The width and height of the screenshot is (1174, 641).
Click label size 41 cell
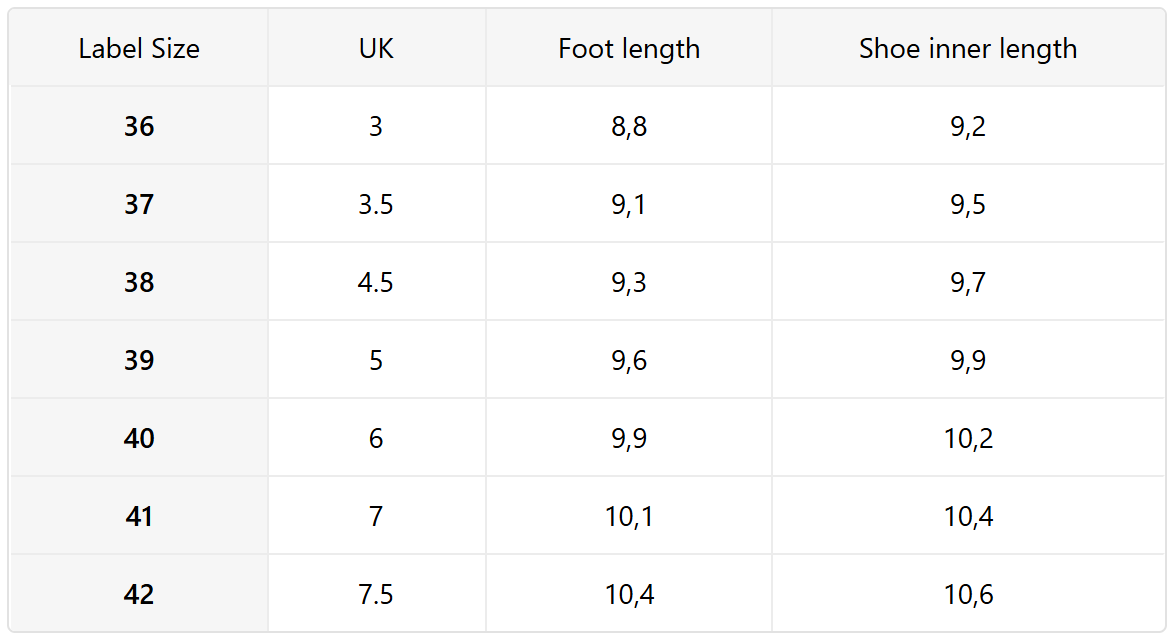pyautogui.click(x=139, y=517)
